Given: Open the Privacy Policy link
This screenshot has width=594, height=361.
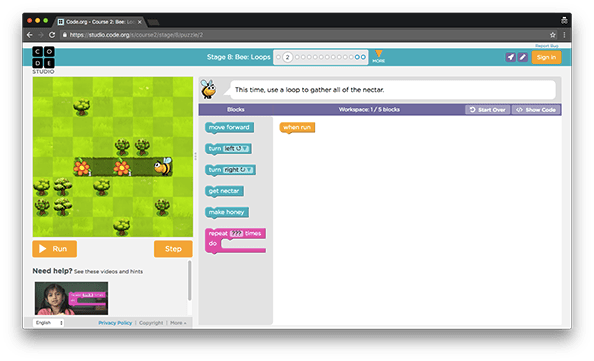Looking at the screenshot, I should 115,323.
